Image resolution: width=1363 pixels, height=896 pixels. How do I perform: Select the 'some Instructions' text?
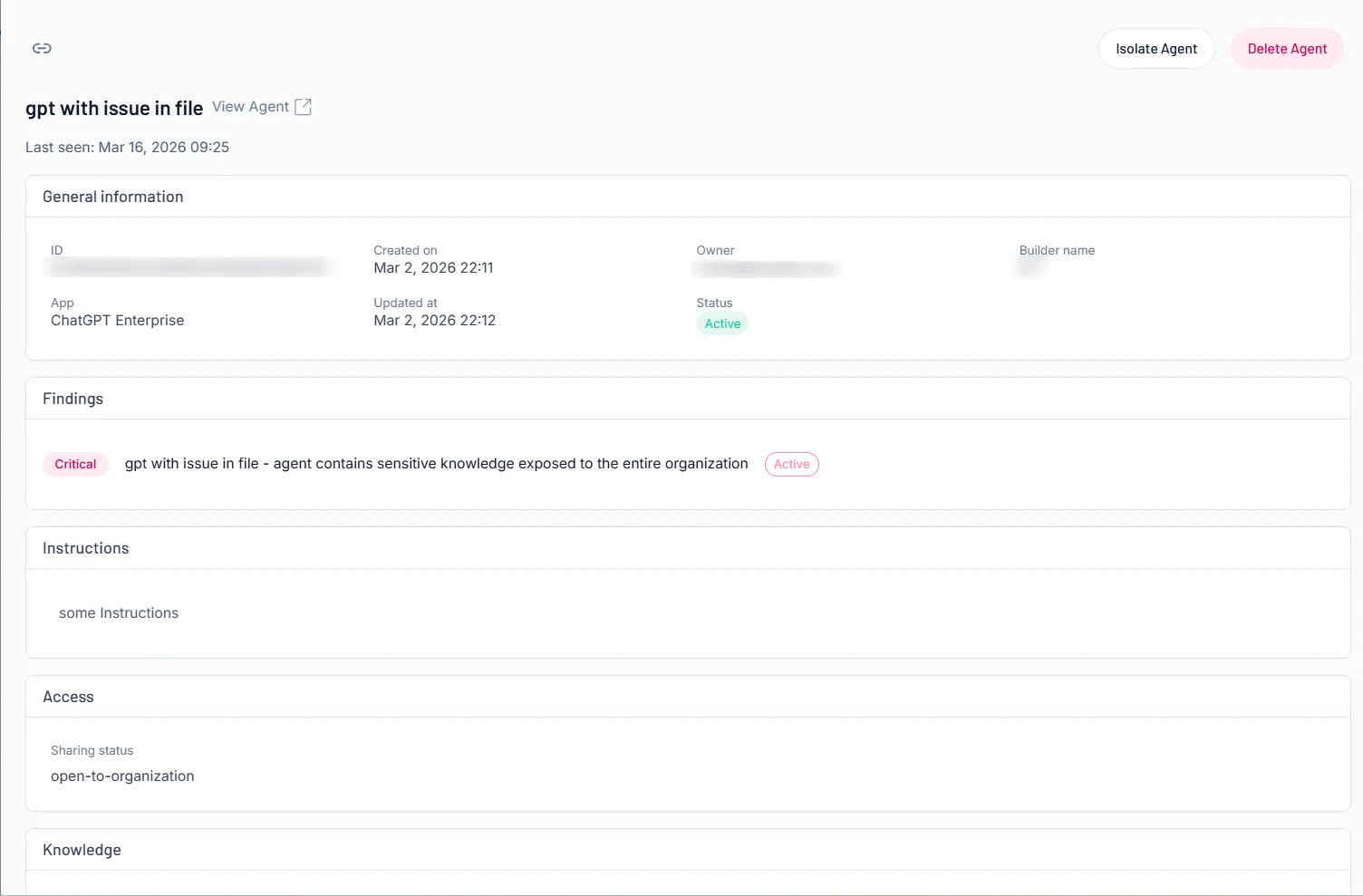pyautogui.click(x=119, y=612)
